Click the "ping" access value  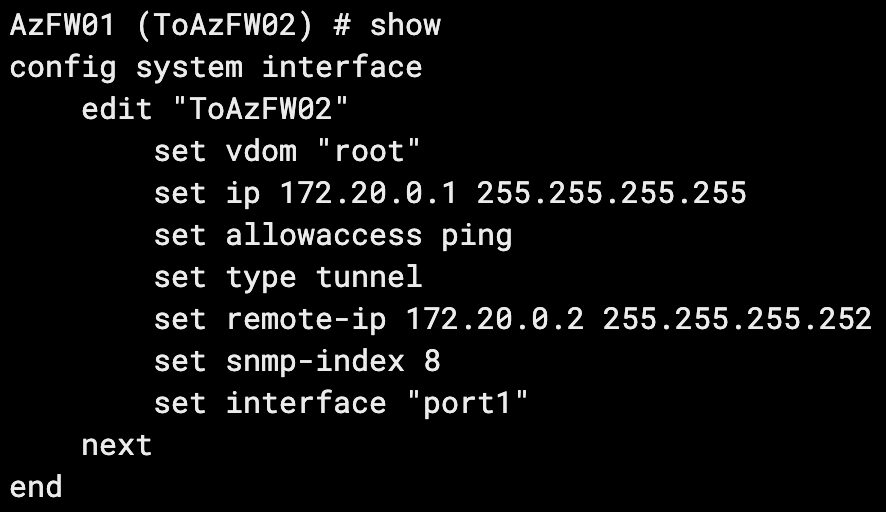[477, 236]
